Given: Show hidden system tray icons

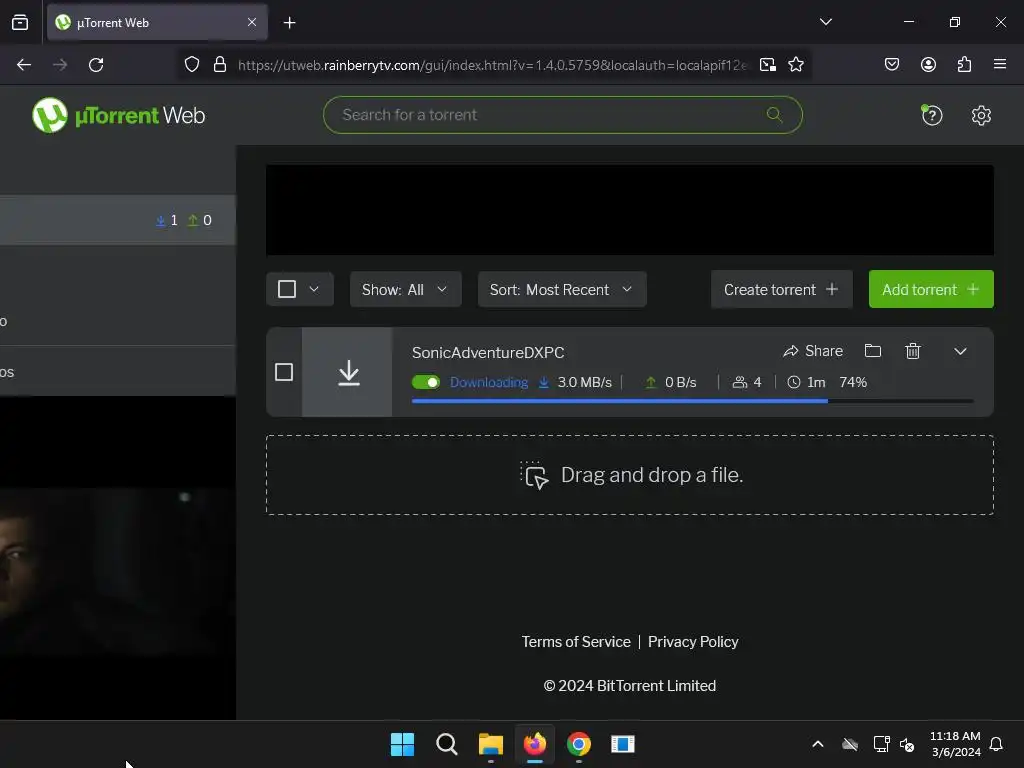Looking at the screenshot, I should click(818, 744).
